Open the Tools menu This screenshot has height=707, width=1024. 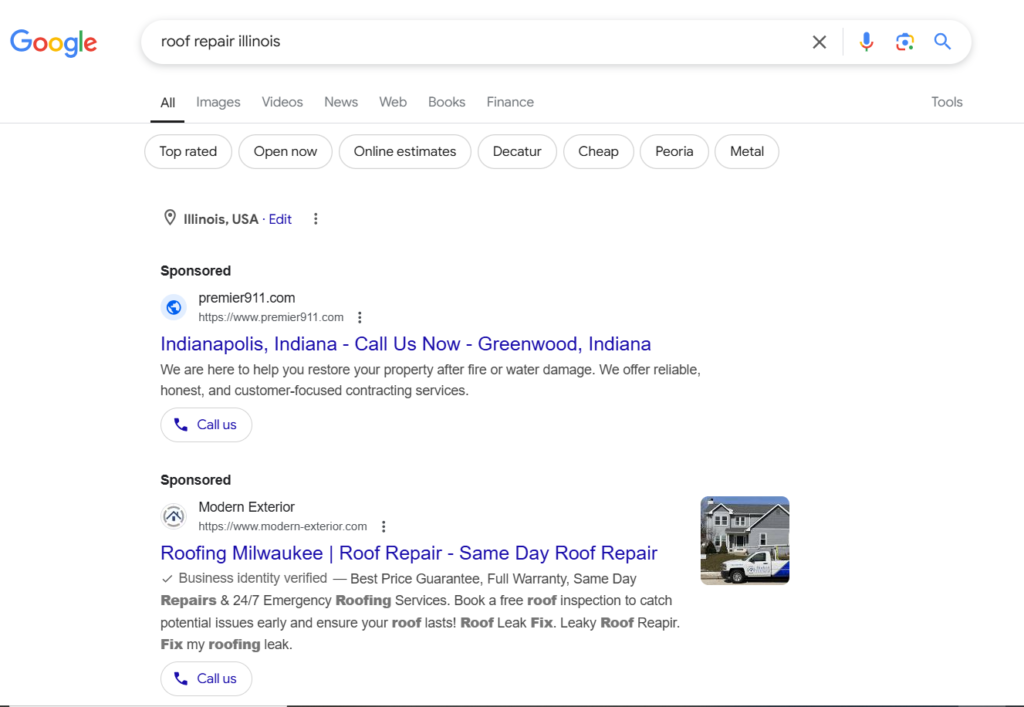[947, 102]
